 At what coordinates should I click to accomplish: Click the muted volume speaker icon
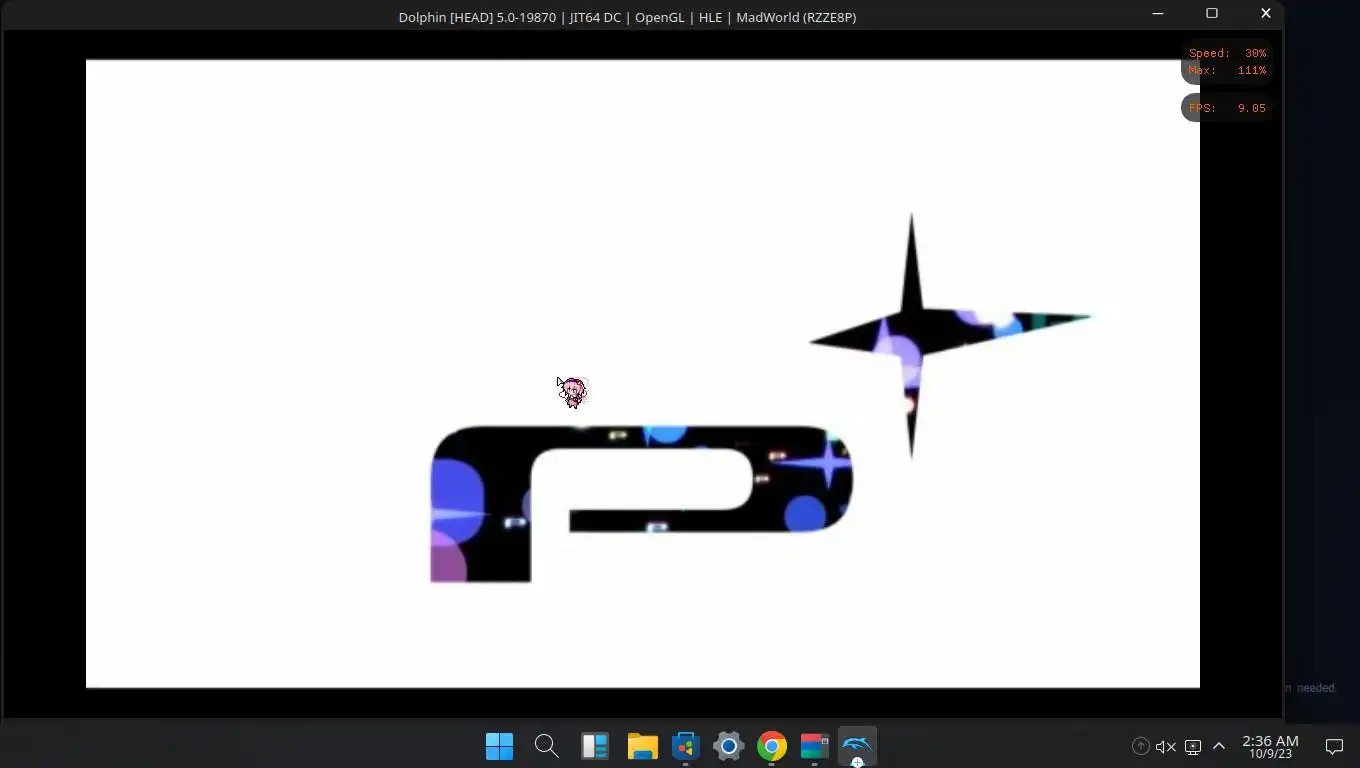(x=1165, y=746)
